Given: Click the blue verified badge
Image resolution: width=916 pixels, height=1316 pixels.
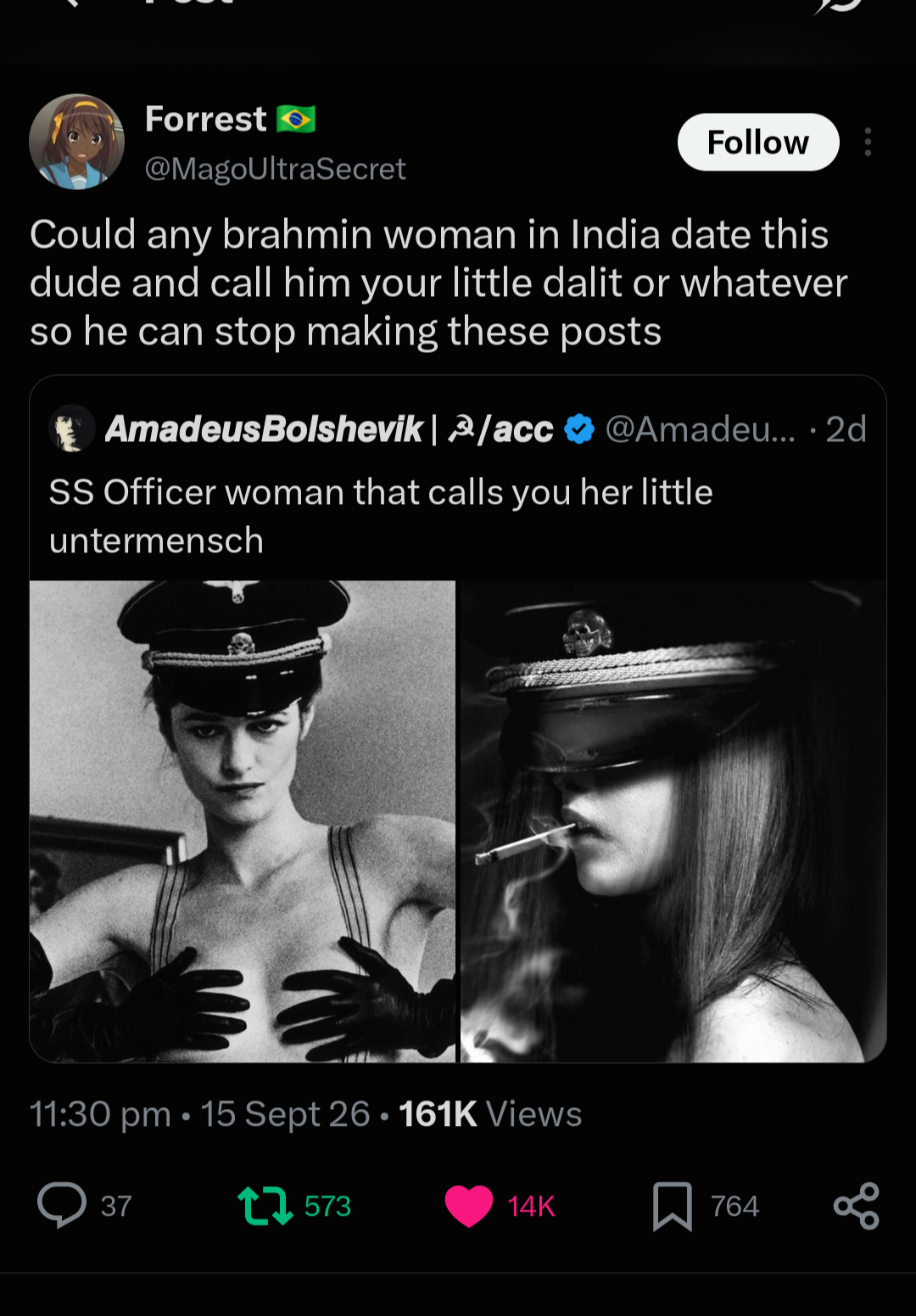Looking at the screenshot, I should pyautogui.click(x=579, y=429).
